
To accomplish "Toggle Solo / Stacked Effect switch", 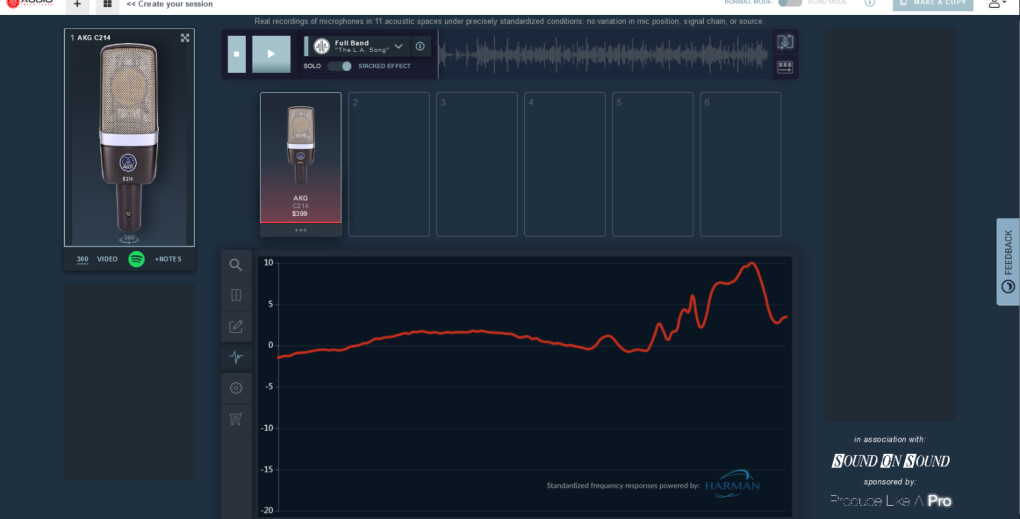I will (340, 66).
